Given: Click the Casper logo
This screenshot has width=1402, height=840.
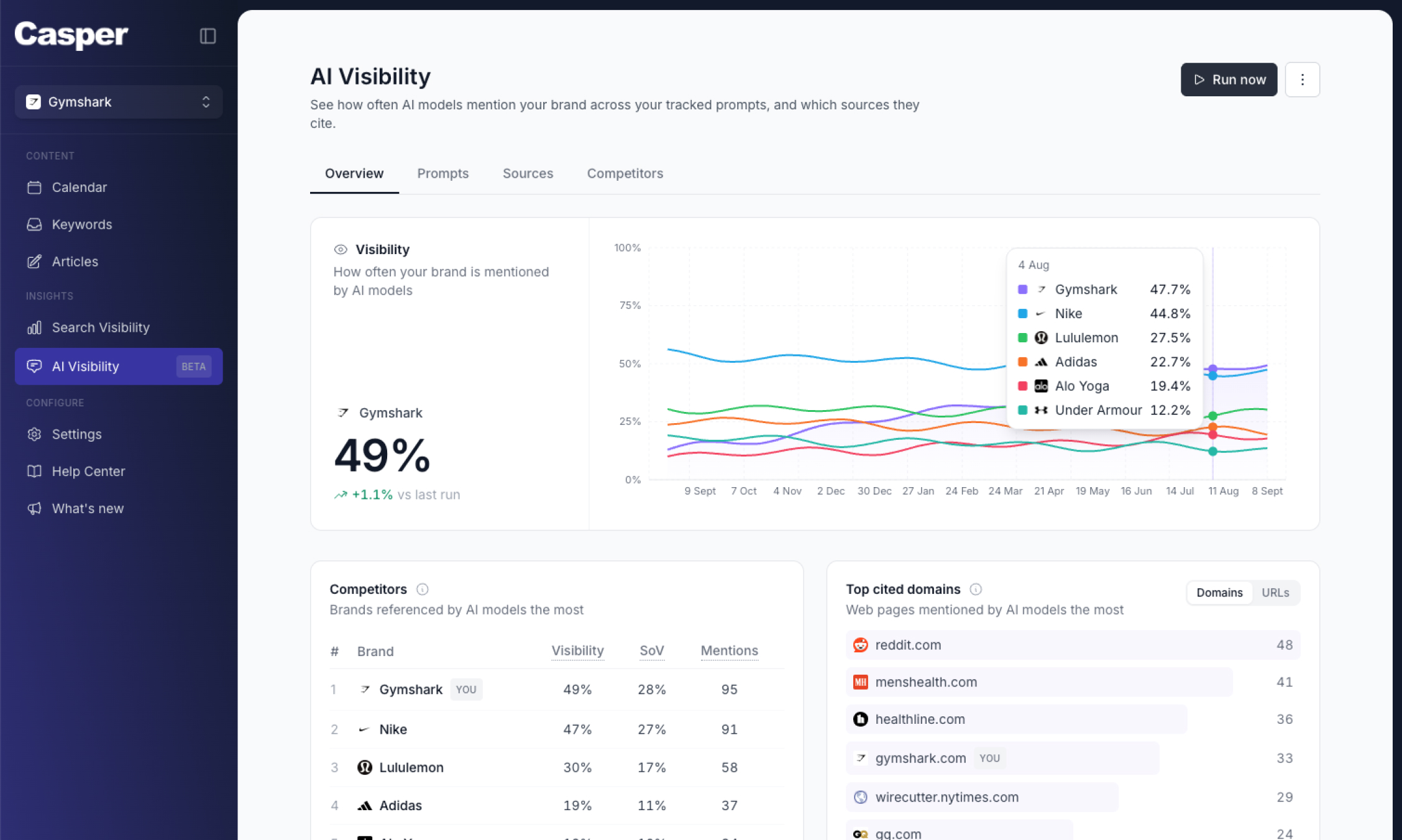Looking at the screenshot, I should pyautogui.click(x=71, y=35).
